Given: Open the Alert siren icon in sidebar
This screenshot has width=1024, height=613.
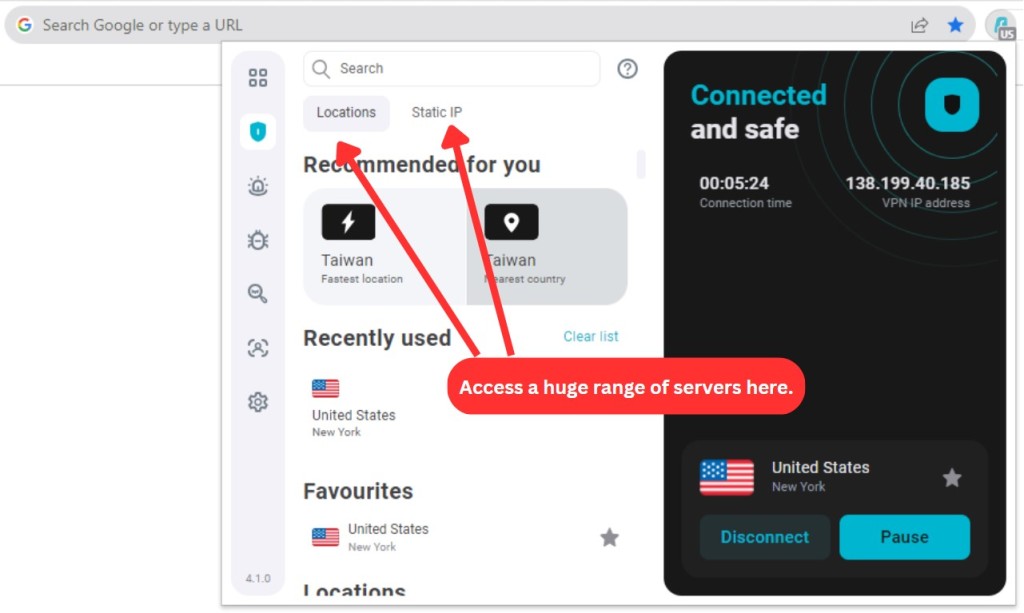Looking at the screenshot, I should click(x=258, y=186).
